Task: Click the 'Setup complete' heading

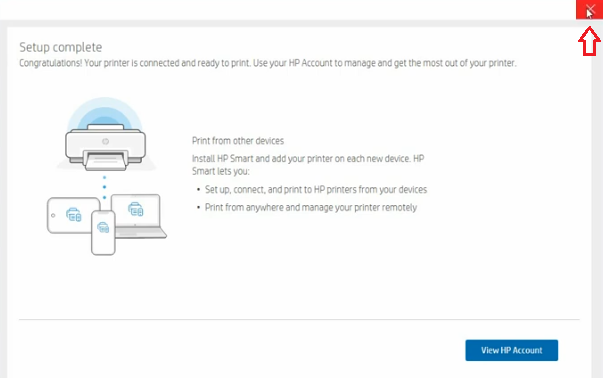Action: point(61,47)
